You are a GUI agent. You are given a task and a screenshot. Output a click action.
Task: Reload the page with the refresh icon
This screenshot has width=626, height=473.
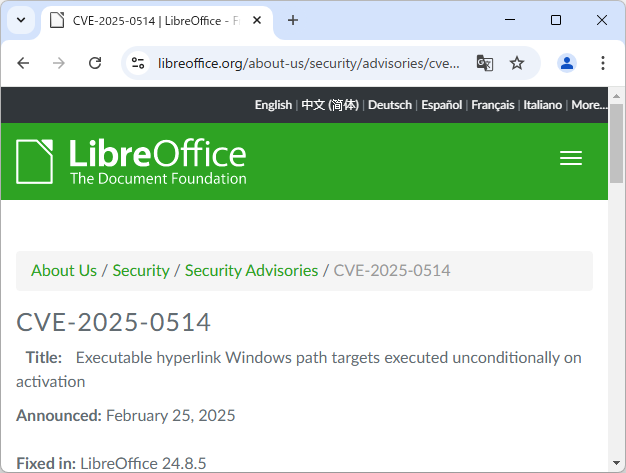click(x=95, y=63)
